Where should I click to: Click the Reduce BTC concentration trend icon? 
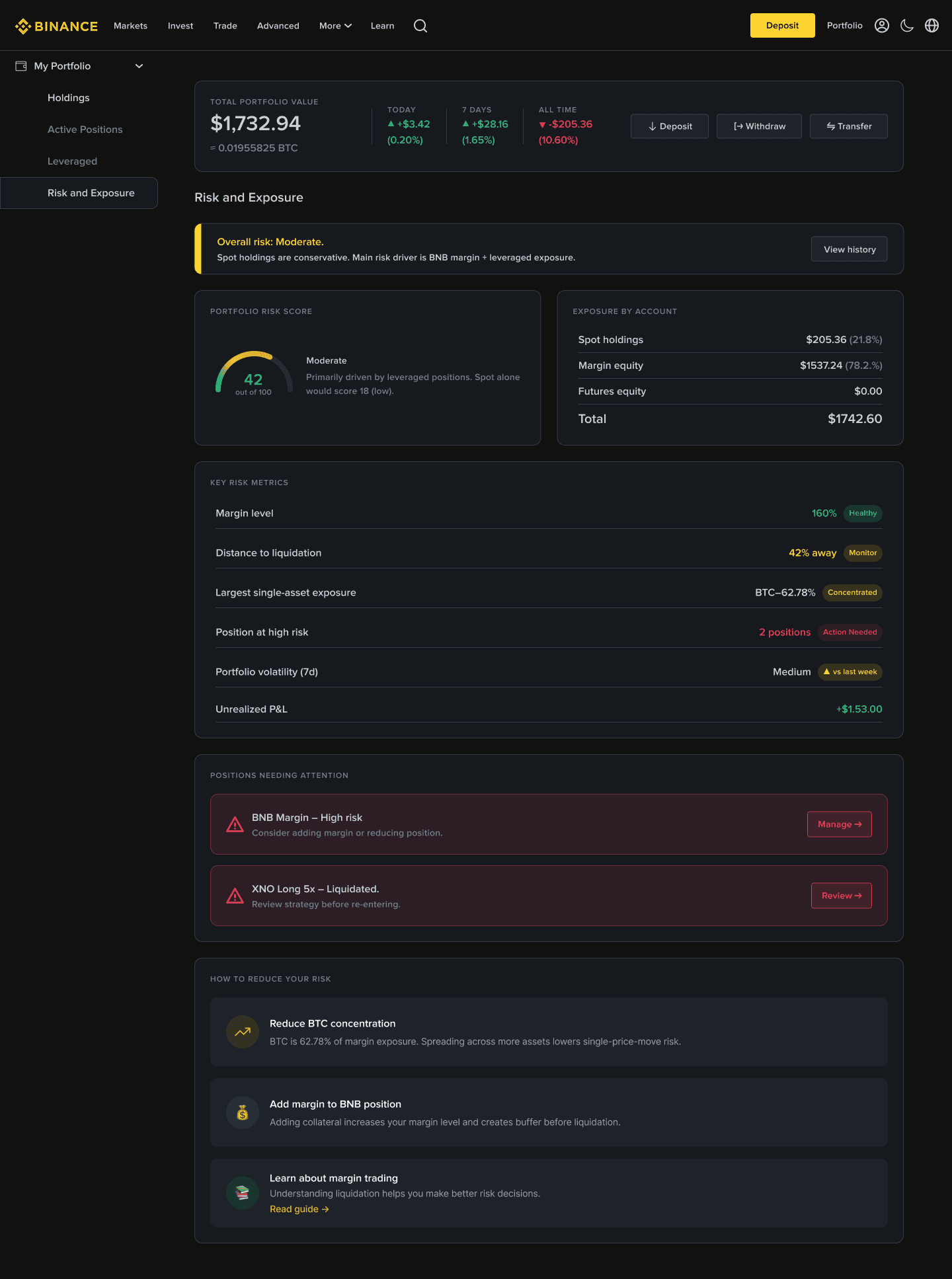[243, 1032]
